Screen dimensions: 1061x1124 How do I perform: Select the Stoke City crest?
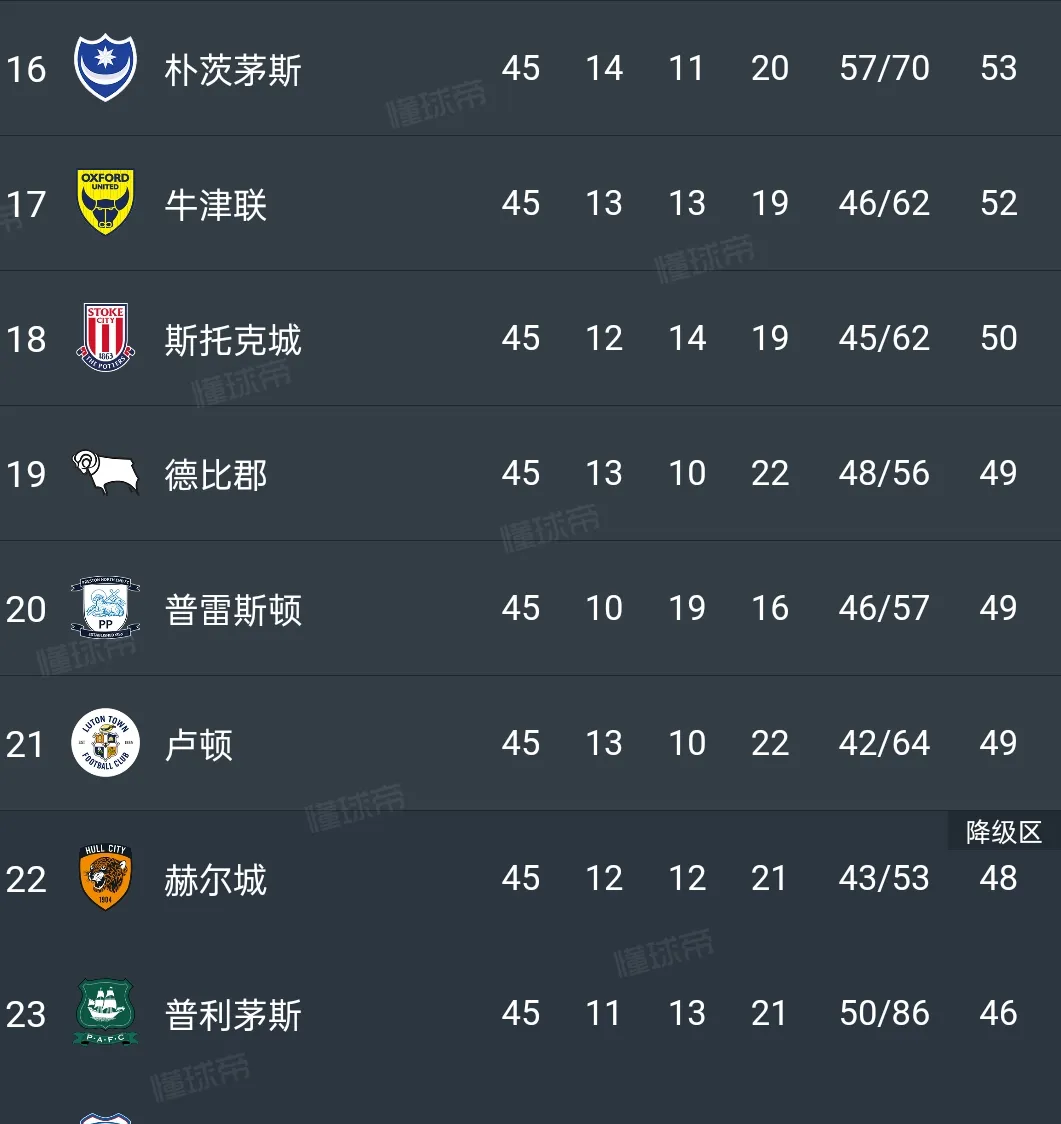(105, 338)
